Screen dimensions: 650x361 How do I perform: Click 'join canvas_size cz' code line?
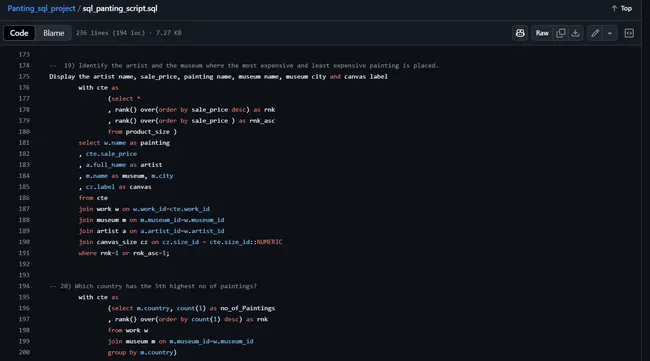click(x=180, y=242)
